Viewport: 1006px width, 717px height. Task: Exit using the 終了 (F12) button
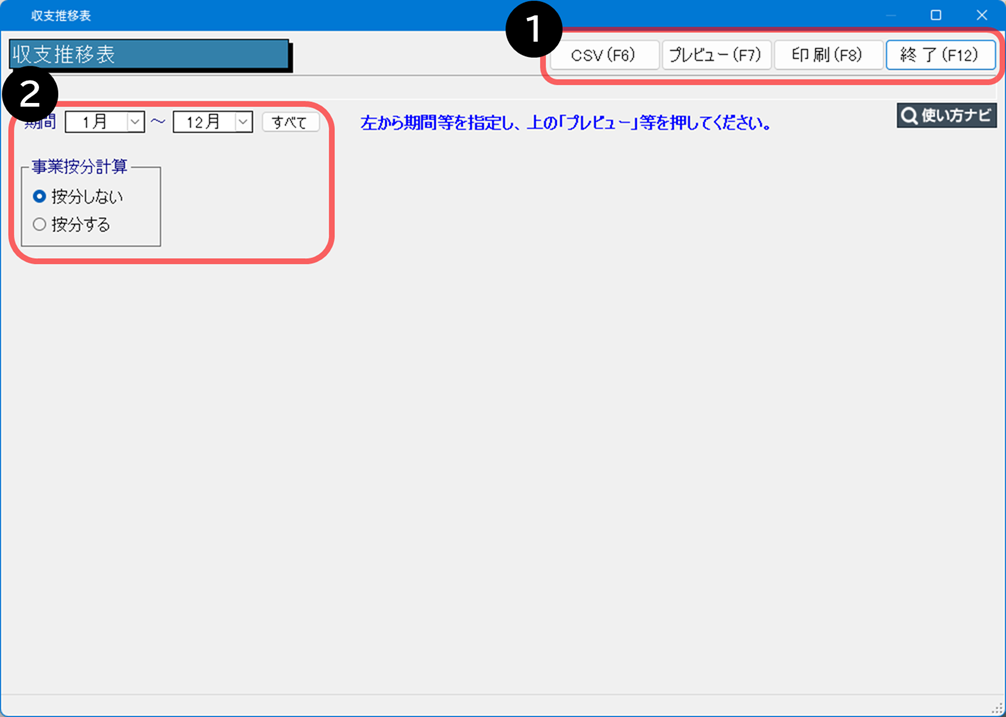click(x=940, y=55)
